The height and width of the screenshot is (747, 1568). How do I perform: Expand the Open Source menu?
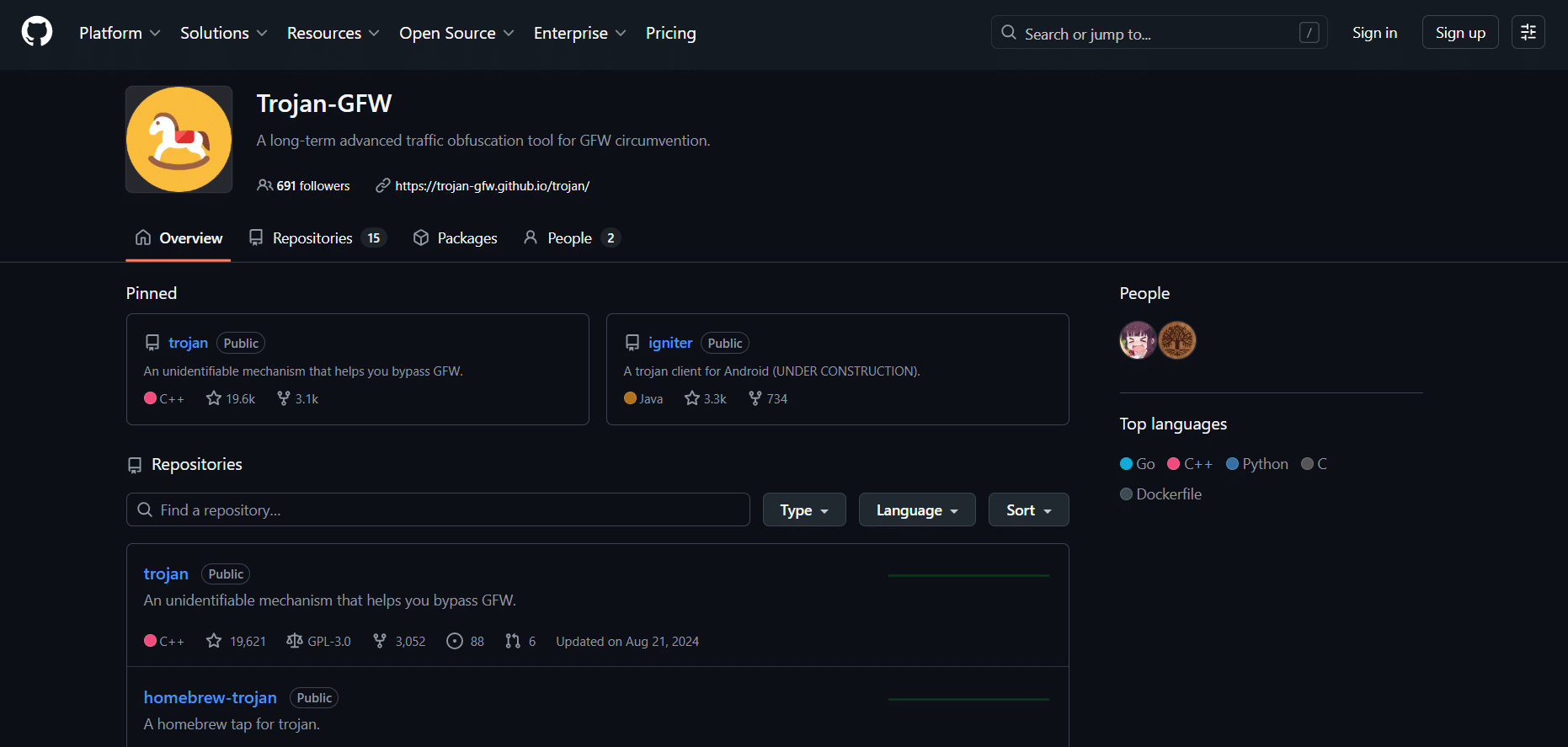point(456,33)
